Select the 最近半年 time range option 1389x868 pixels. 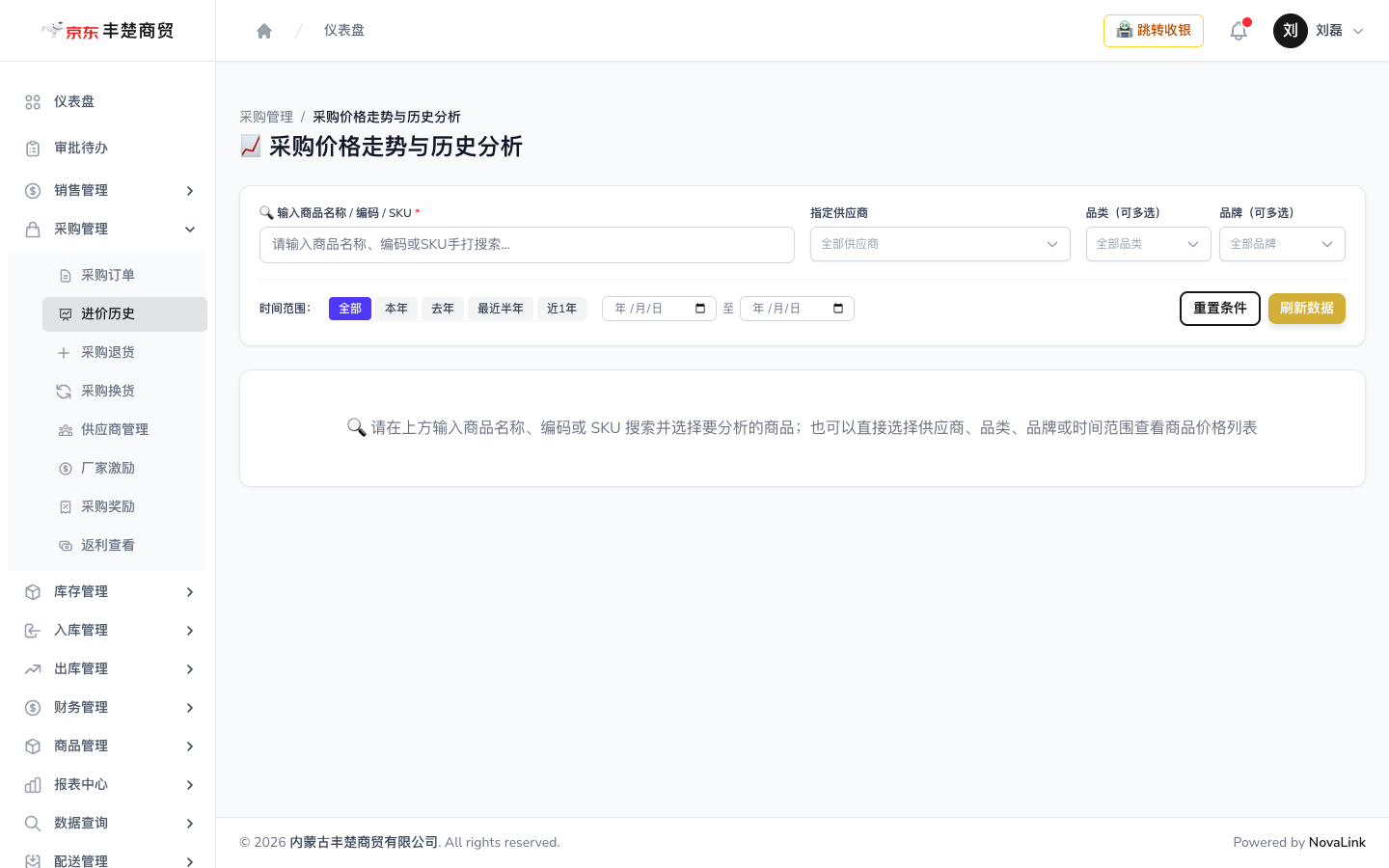coord(501,309)
